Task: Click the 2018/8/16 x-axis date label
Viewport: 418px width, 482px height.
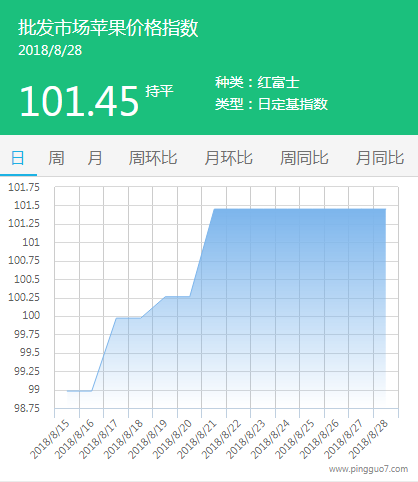Action: (x=75, y=439)
